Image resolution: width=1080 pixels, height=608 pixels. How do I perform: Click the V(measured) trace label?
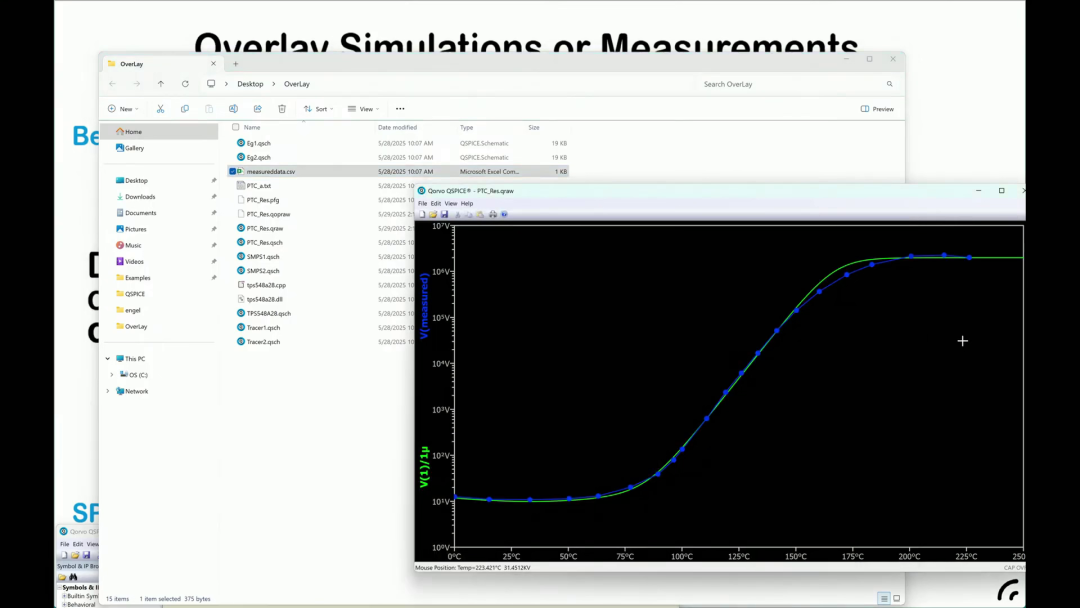(x=424, y=306)
